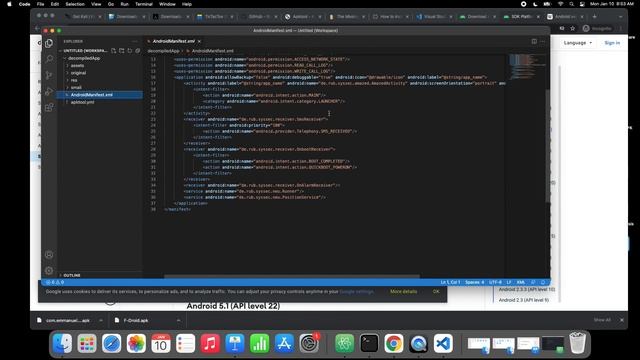640x360 pixels.
Task: Click the editor minimap
Action: point(527,66)
